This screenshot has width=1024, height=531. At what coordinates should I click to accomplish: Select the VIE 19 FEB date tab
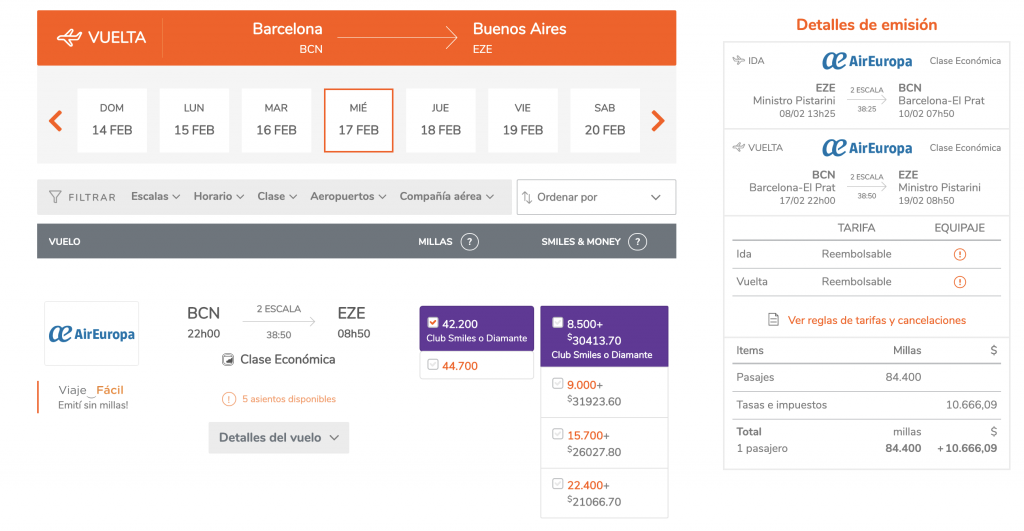click(522, 120)
